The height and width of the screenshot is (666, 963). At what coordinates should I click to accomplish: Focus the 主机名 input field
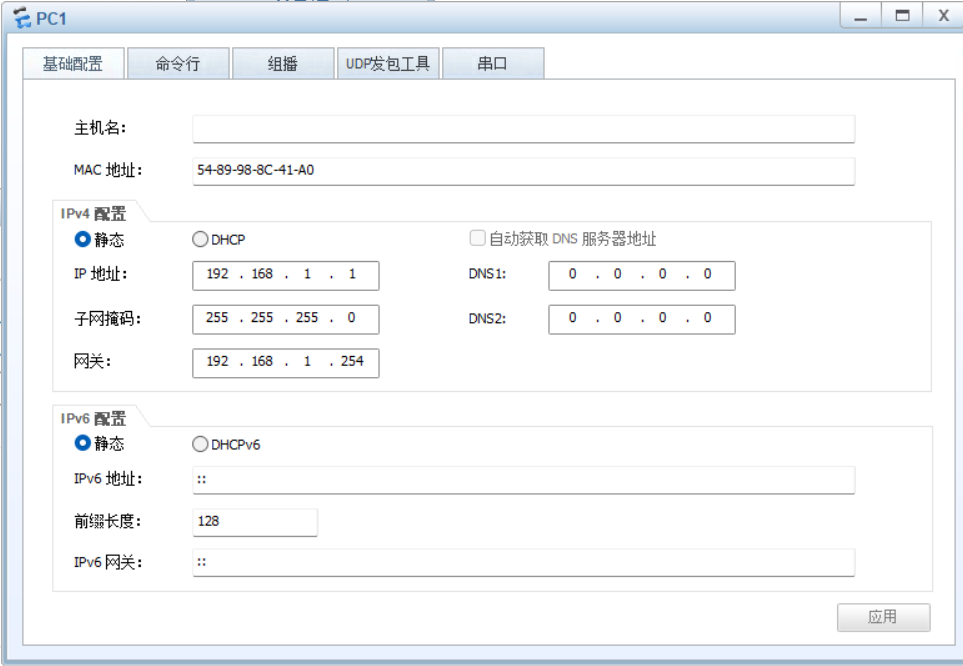click(523, 128)
